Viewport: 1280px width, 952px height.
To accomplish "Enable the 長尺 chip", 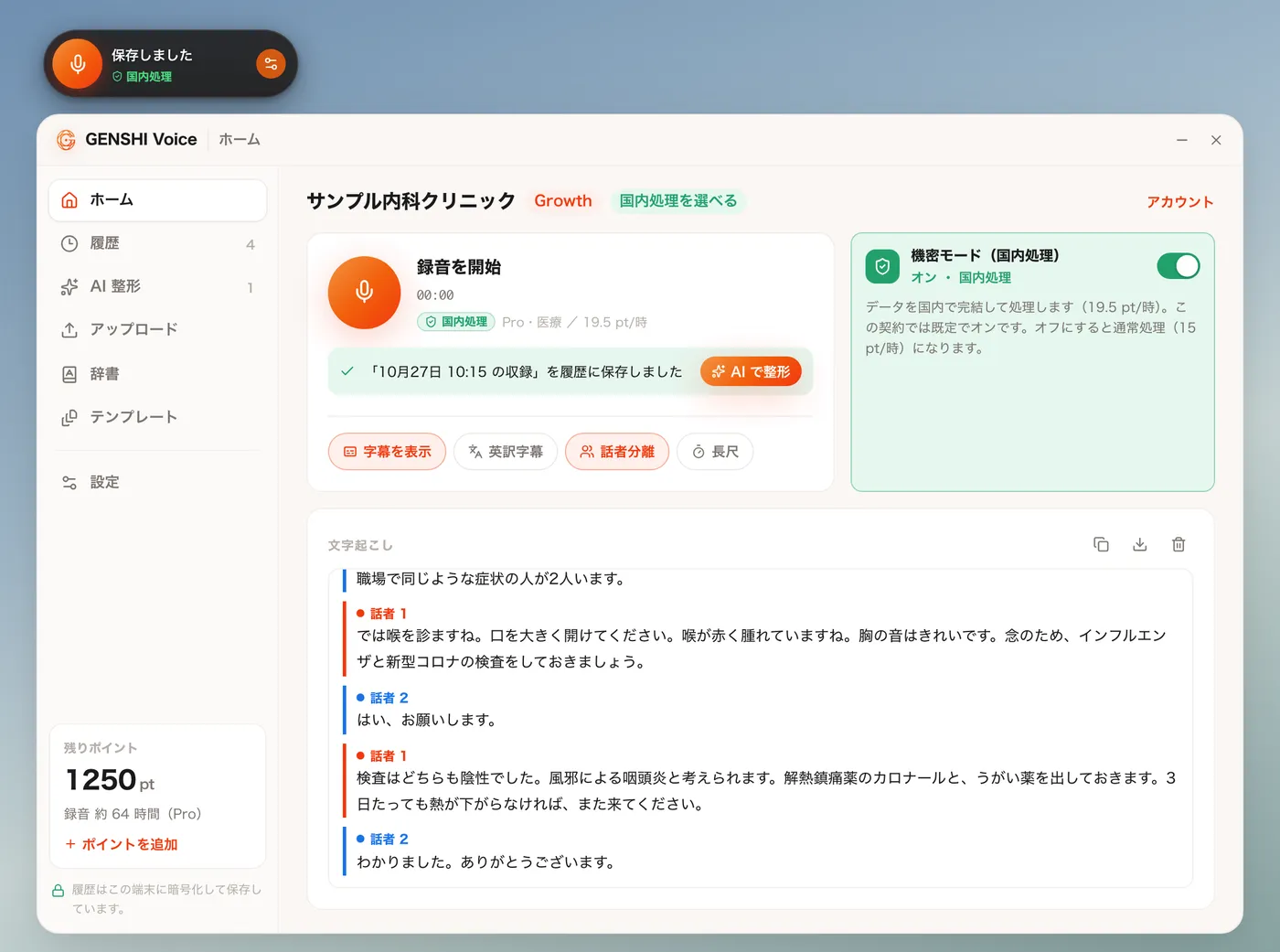I will pos(715,452).
